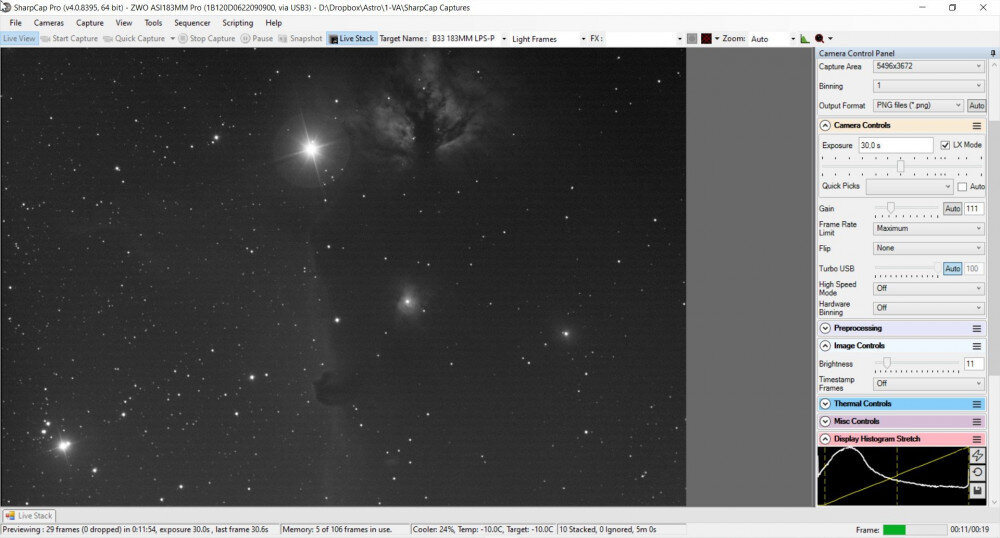1000x538 pixels.
Task: Open the Target Name dropdown arrow
Action: (504, 39)
